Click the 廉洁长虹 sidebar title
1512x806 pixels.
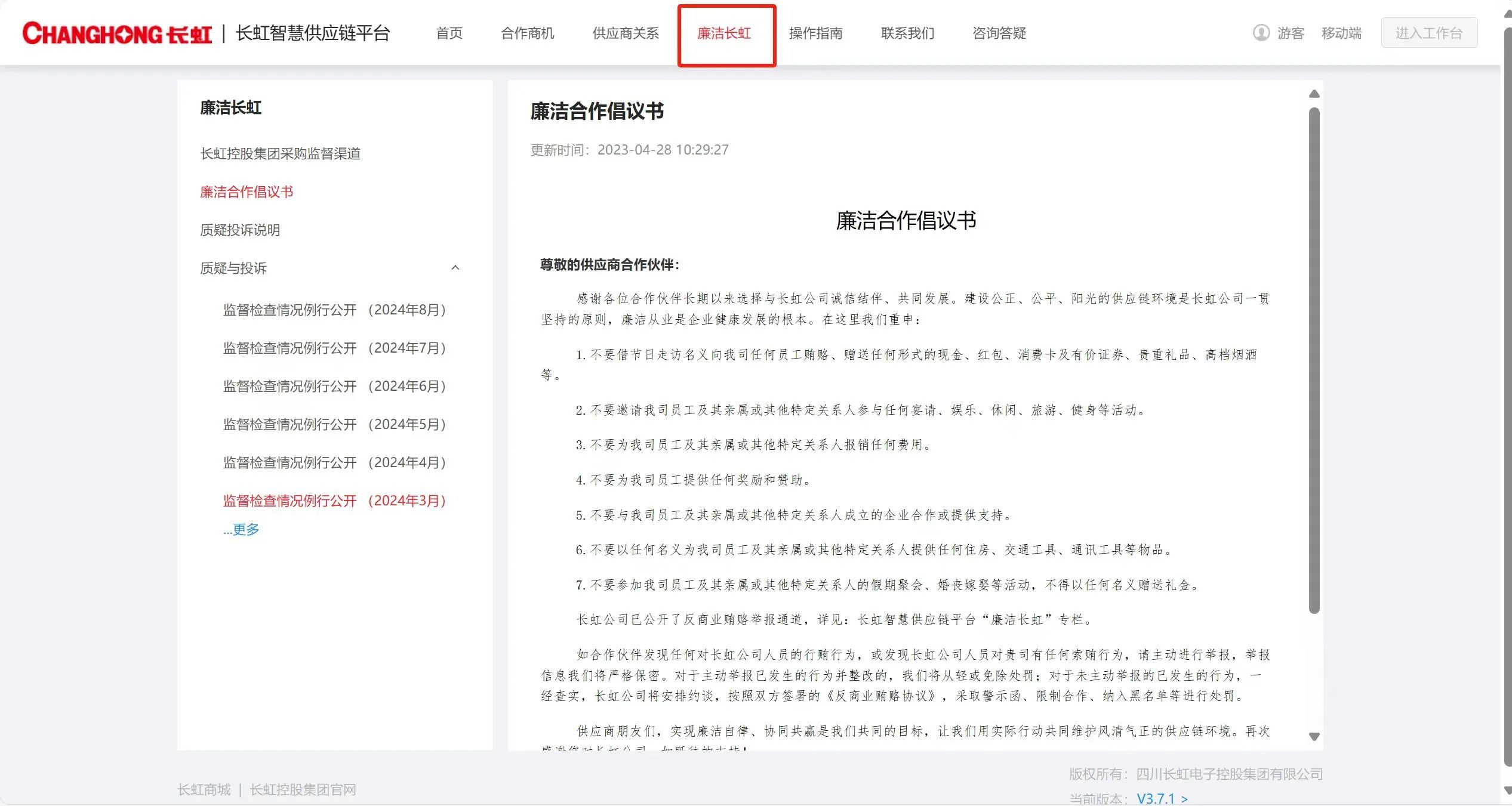pyautogui.click(x=230, y=108)
